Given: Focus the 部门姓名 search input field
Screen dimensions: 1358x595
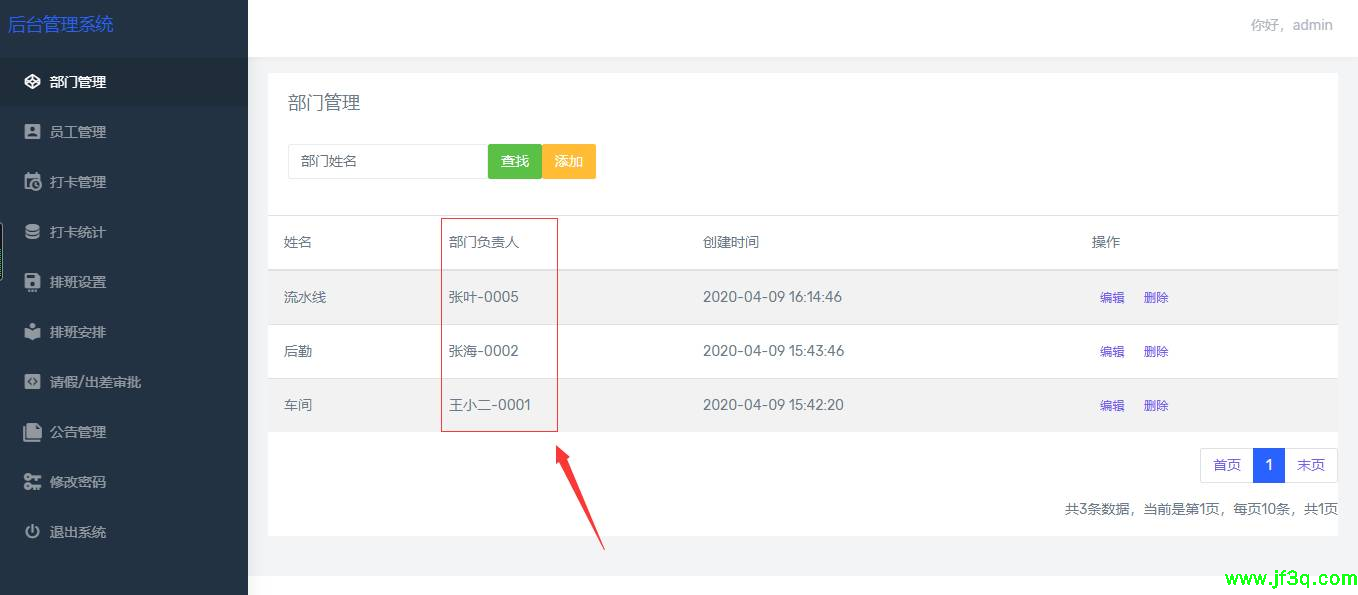Looking at the screenshot, I should [388, 161].
